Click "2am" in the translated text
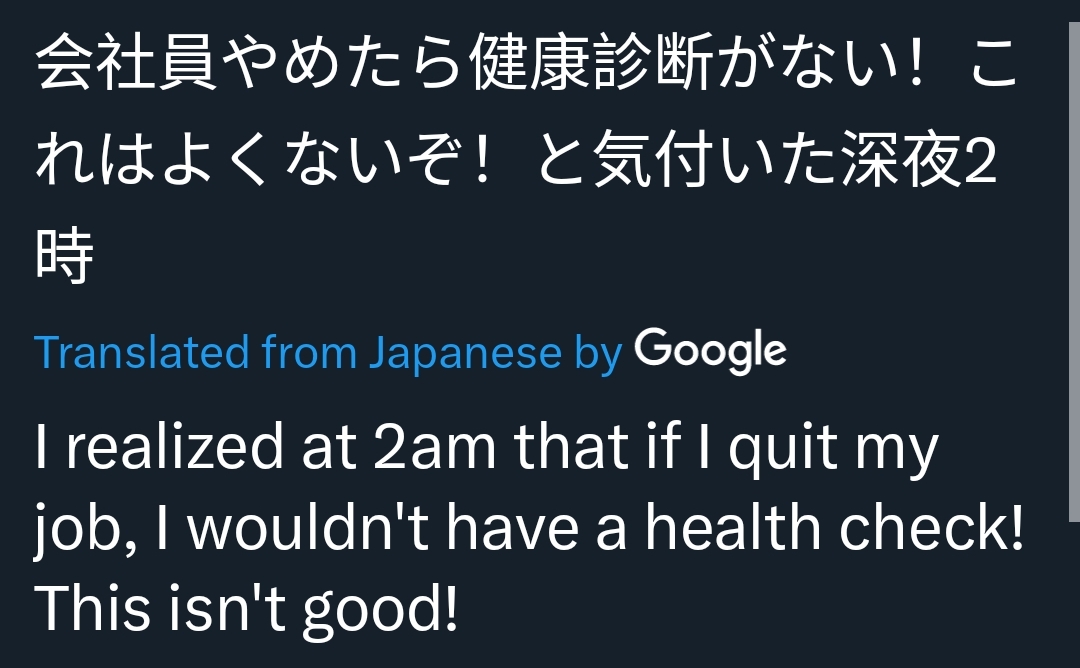This screenshot has width=1080, height=668. click(434, 448)
